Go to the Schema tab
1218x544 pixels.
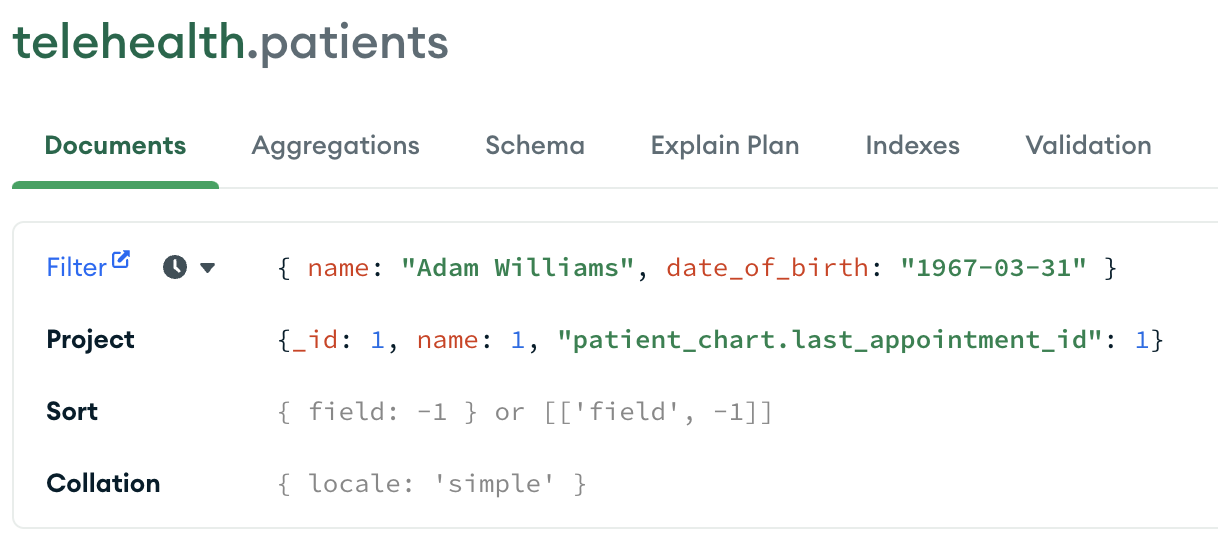click(535, 146)
